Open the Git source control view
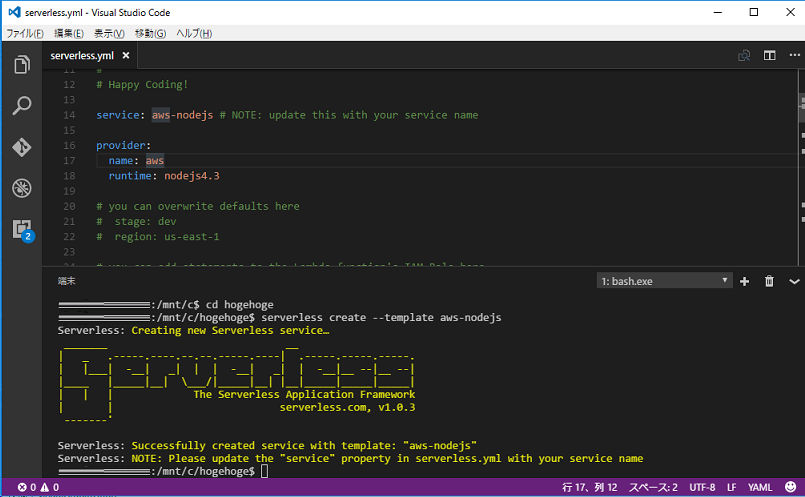Image resolution: width=805 pixels, height=497 pixels. (x=22, y=147)
